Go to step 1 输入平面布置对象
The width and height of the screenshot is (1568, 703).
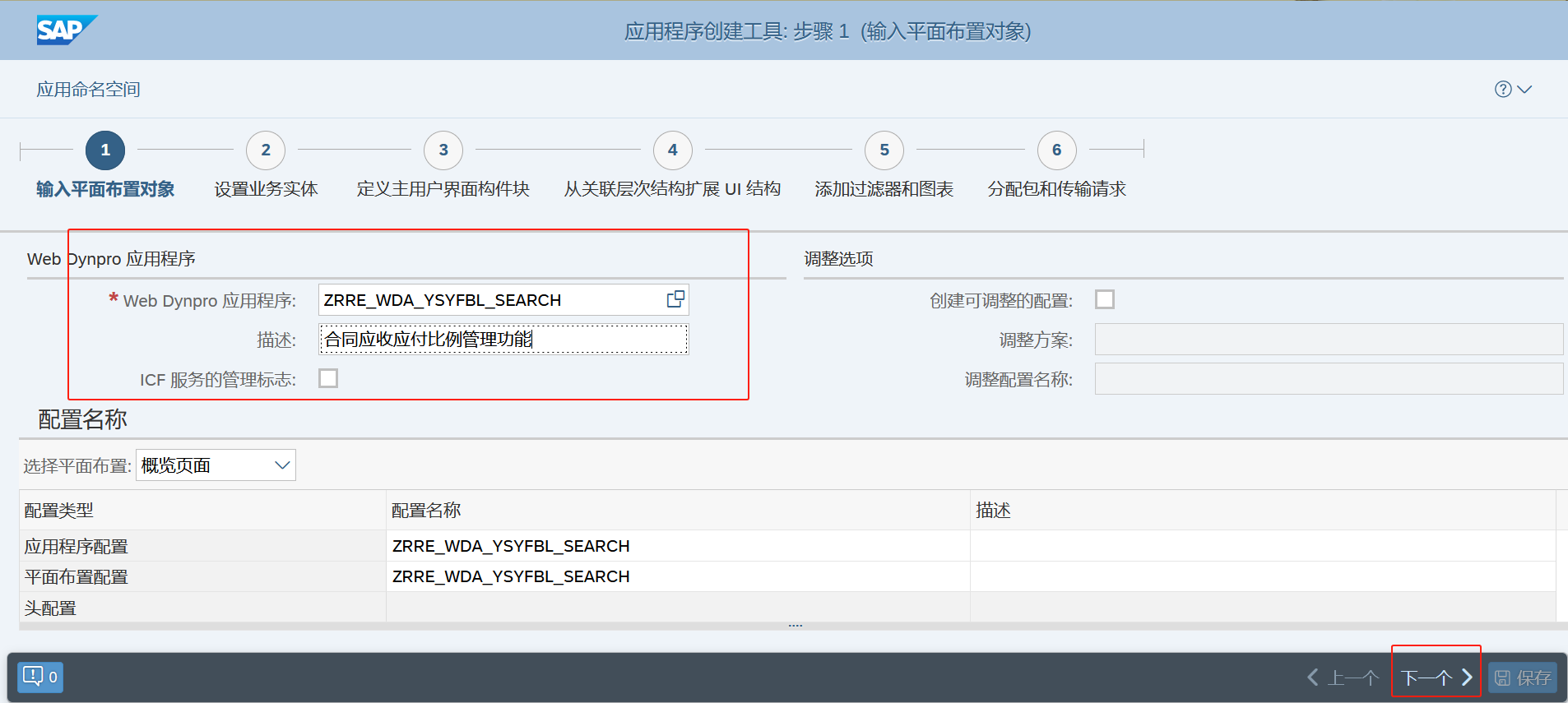coord(105,150)
